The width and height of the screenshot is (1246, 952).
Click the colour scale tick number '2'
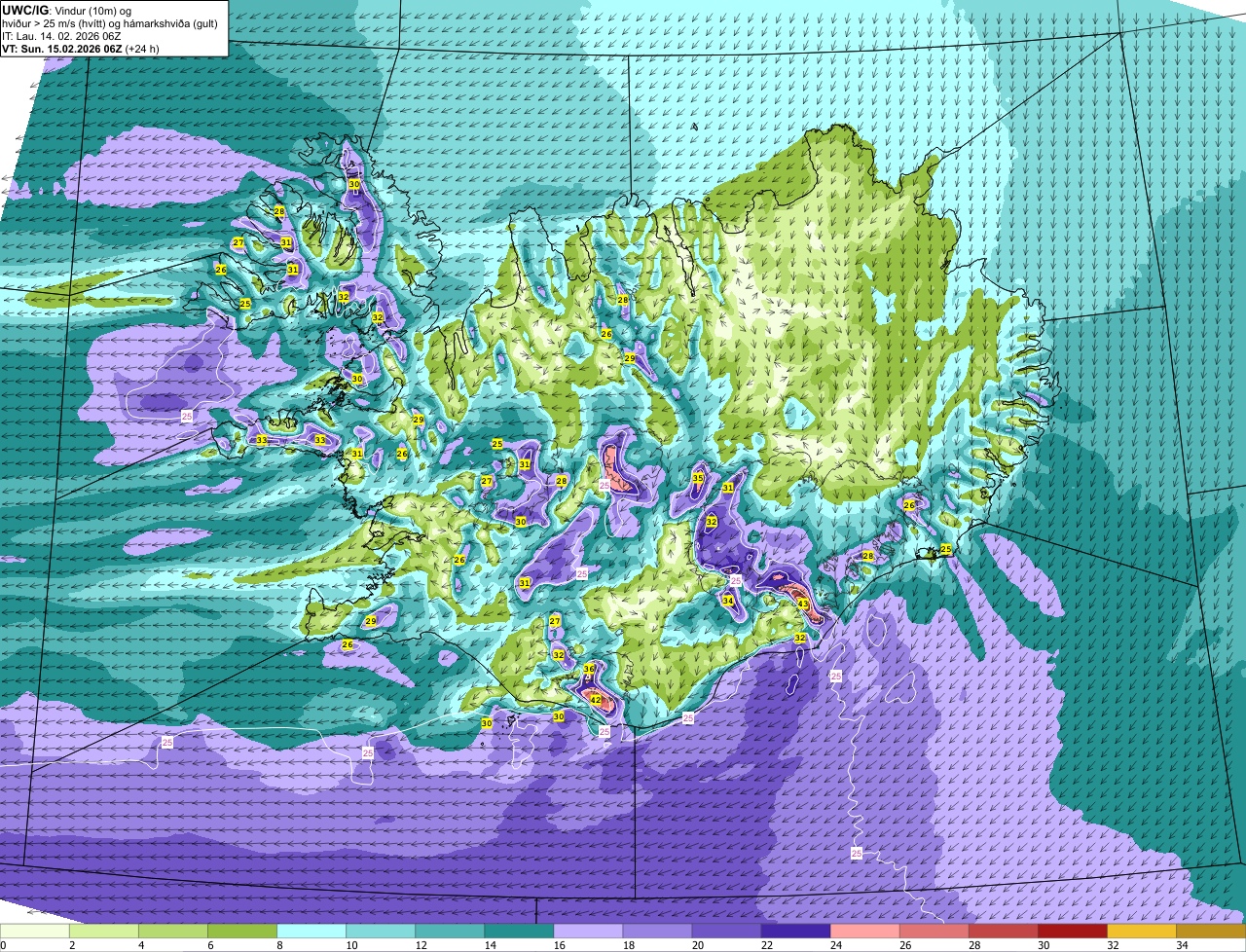click(72, 945)
